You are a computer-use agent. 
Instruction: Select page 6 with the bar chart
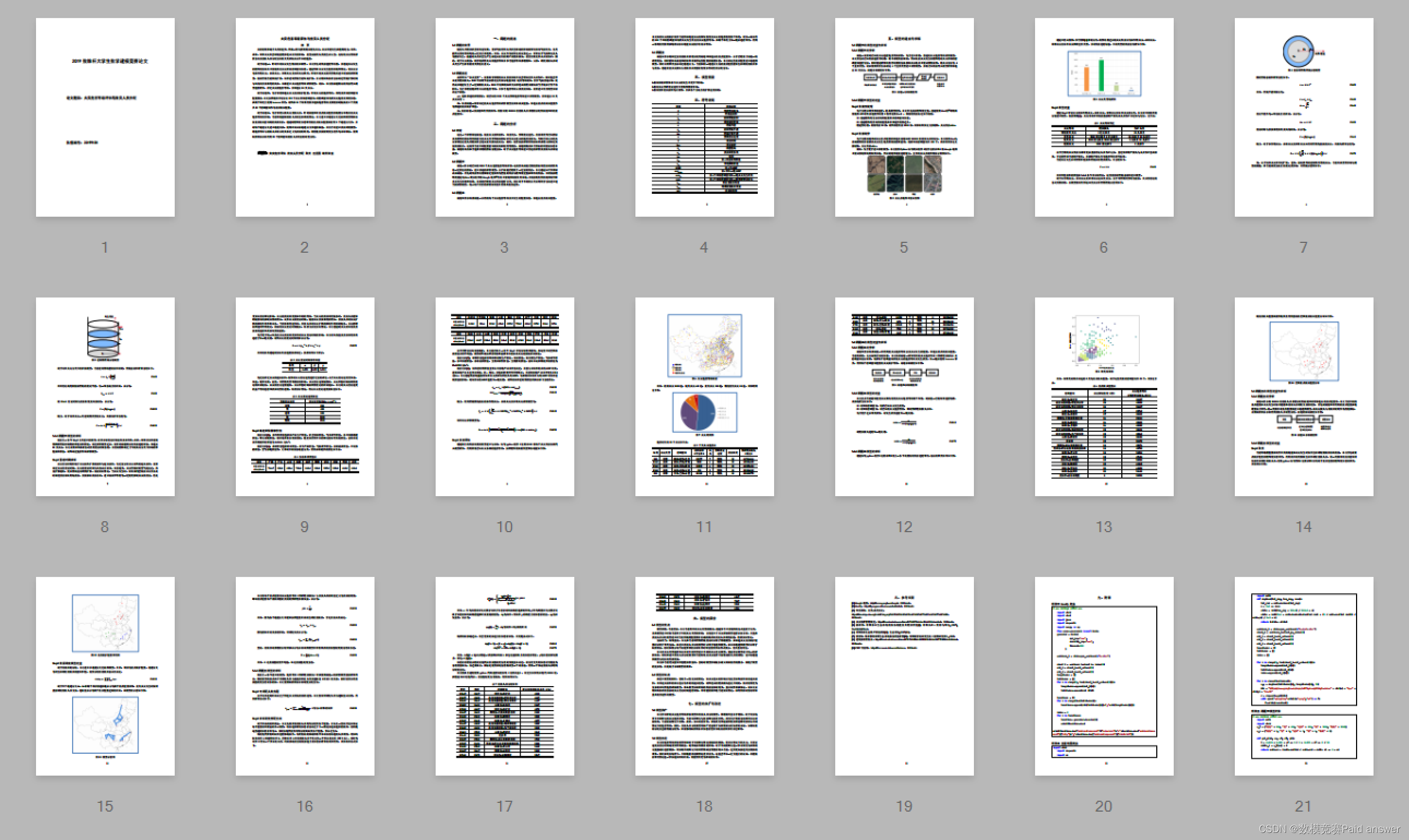(1104, 117)
